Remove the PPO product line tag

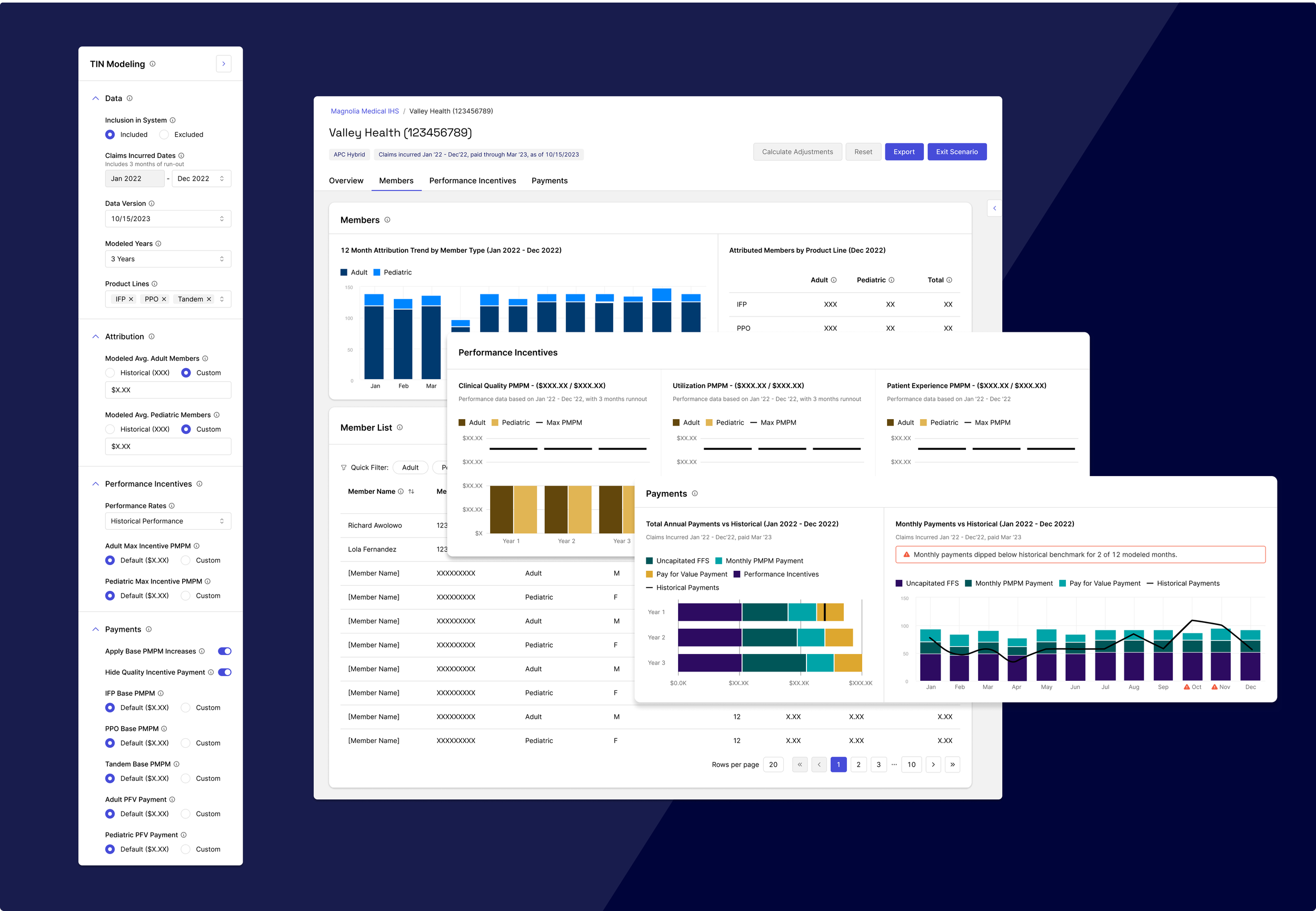pyautogui.click(x=164, y=299)
